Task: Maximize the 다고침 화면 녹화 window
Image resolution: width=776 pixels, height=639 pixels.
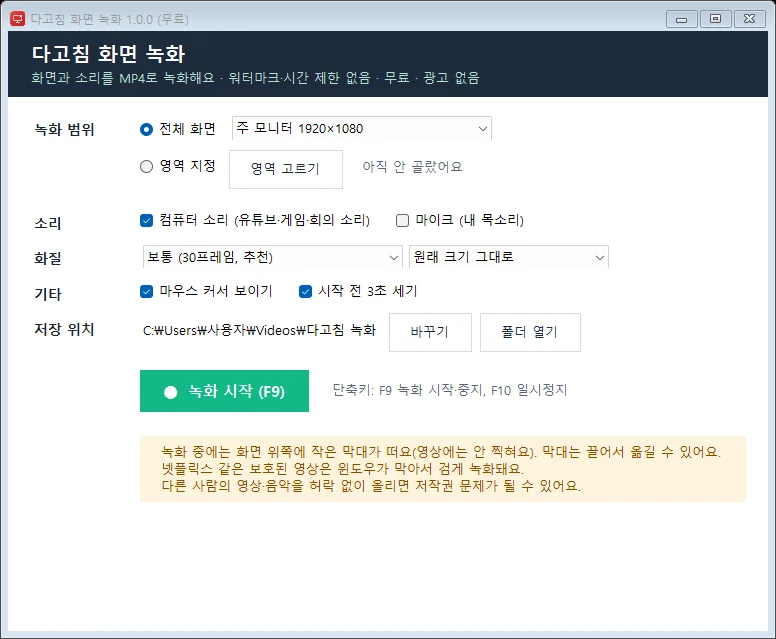Action: 715,19
